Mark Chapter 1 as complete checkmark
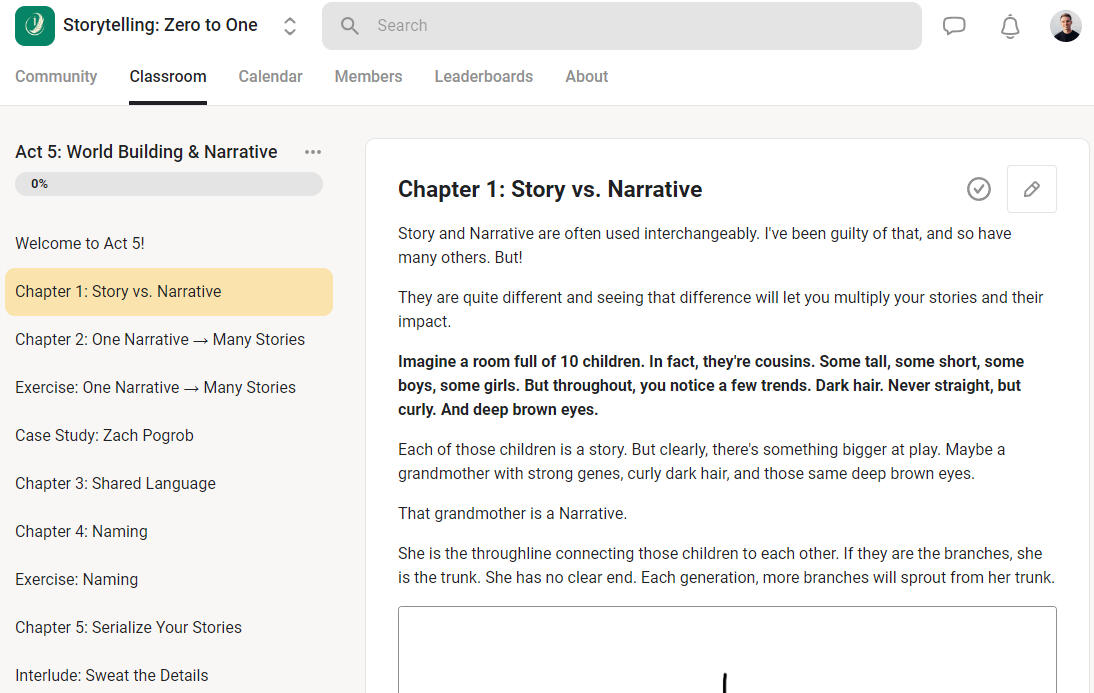The image size is (1094, 693). coord(979,189)
